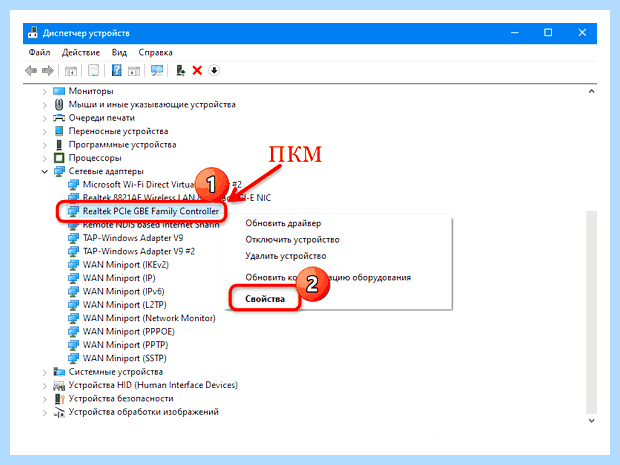Click the Системные устройства folder icon
The height and width of the screenshot is (465, 620).
(x=59, y=372)
